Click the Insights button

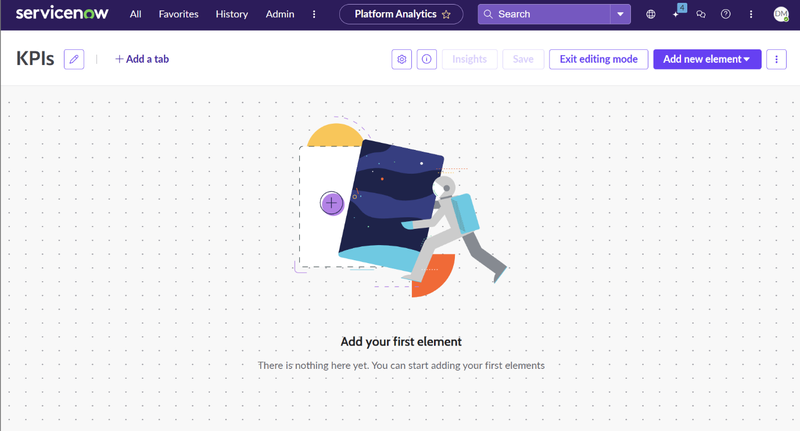pyautogui.click(x=469, y=59)
